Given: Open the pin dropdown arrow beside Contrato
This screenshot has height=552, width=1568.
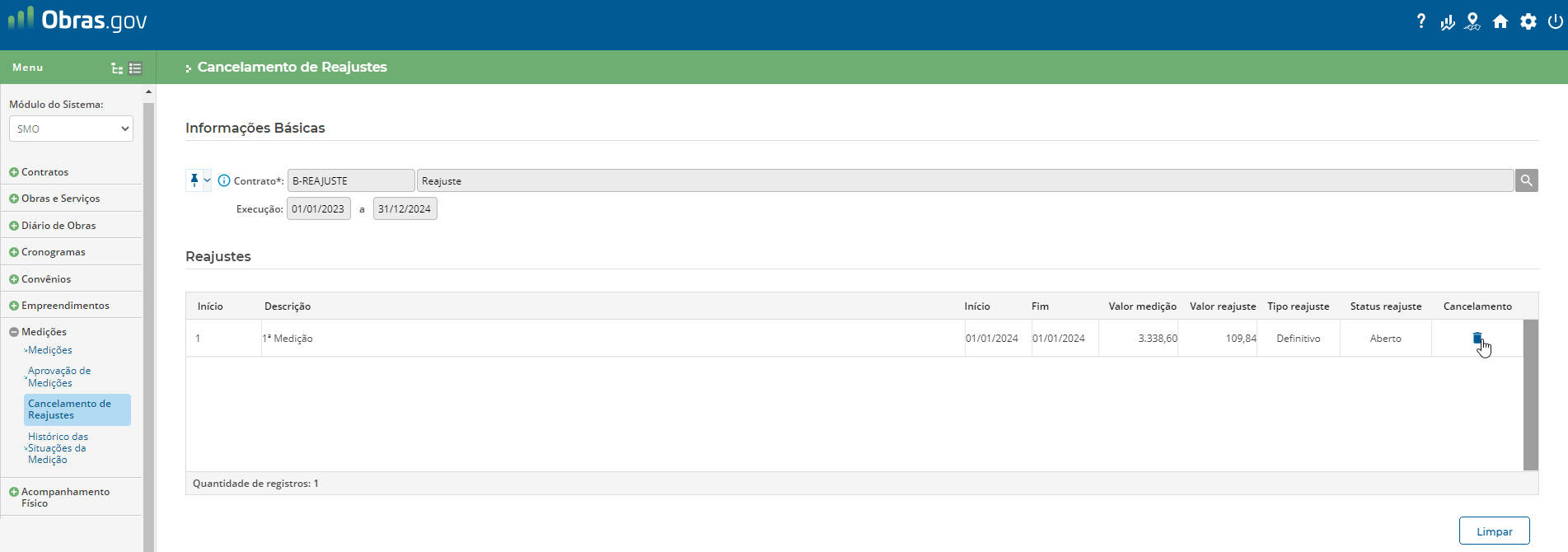Looking at the screenshot, I should click(207, 180).
